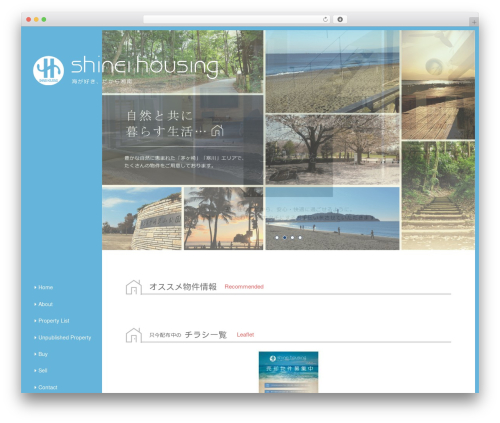
Task: Click the cherry blossom tree photo
Action: (x=332, y=150)
